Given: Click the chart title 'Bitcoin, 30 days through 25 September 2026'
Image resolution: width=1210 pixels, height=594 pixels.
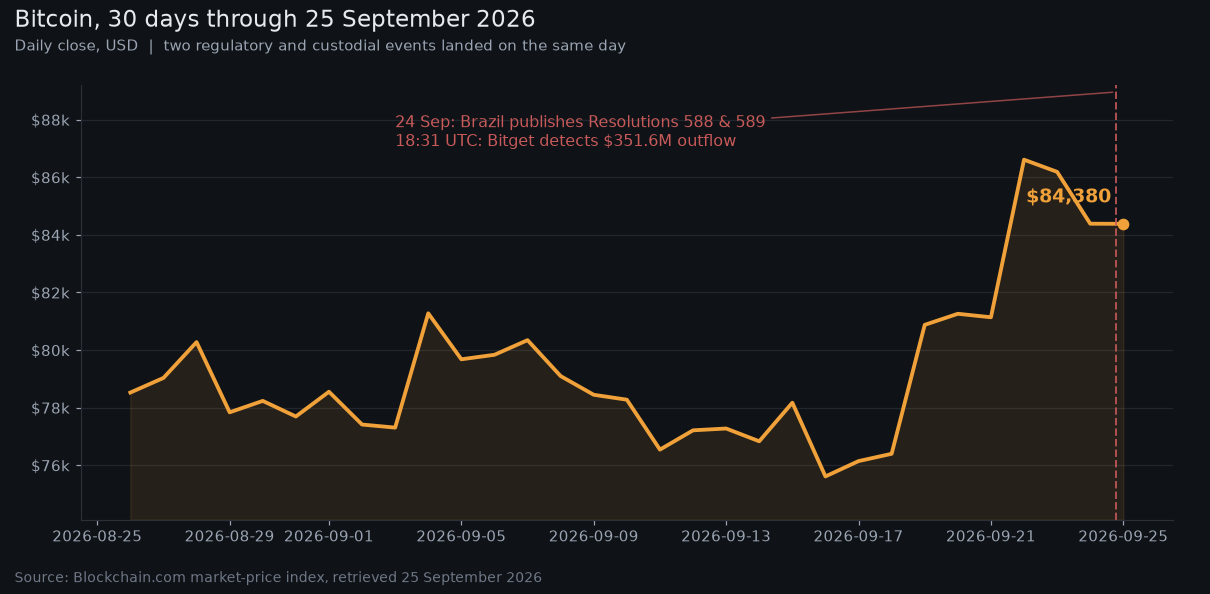Looking at the screenshot, I should point(275,19).
